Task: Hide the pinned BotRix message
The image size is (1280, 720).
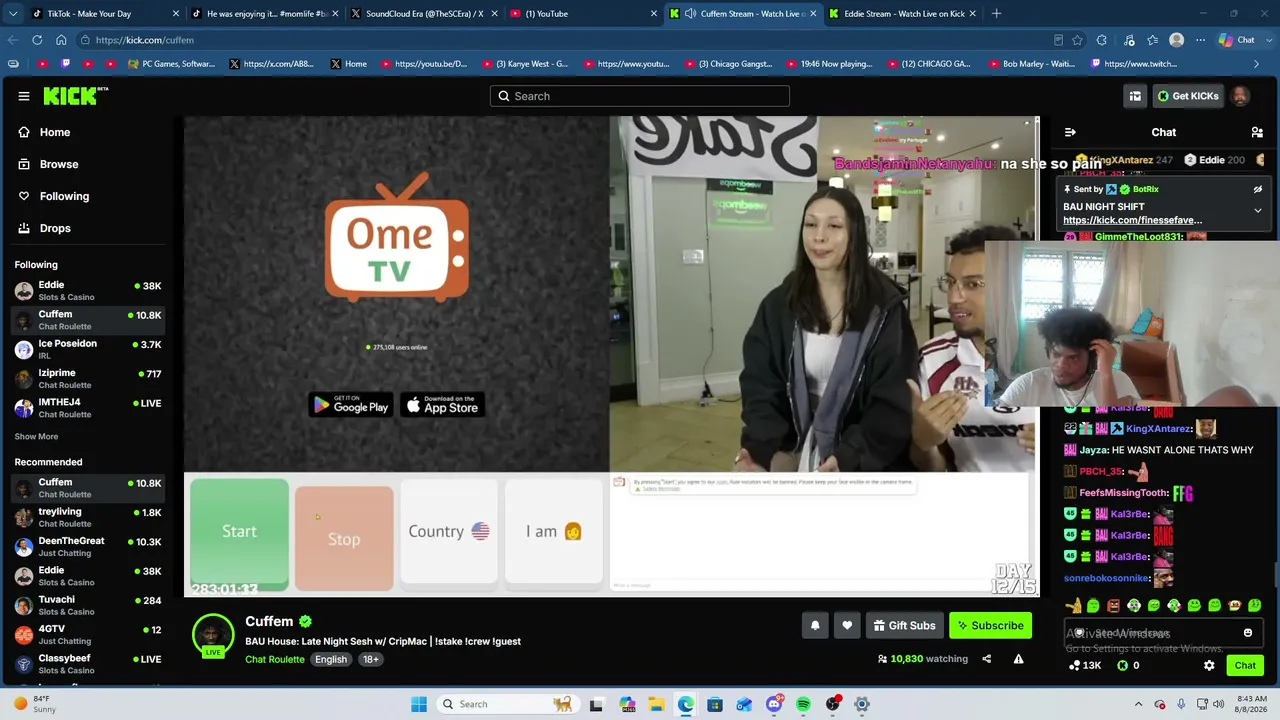Action: tap(1258, 189)
